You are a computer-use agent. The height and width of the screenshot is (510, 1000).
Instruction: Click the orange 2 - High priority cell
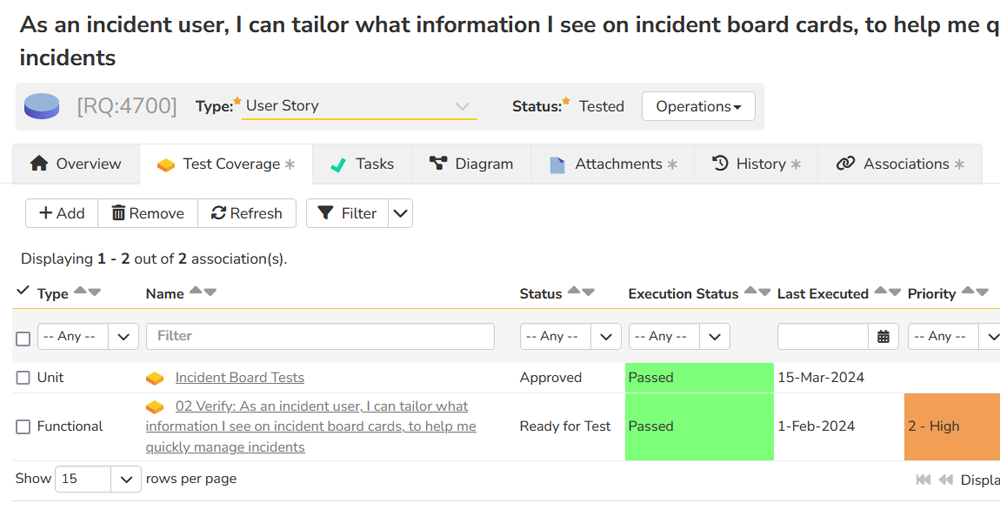[950, 427]
